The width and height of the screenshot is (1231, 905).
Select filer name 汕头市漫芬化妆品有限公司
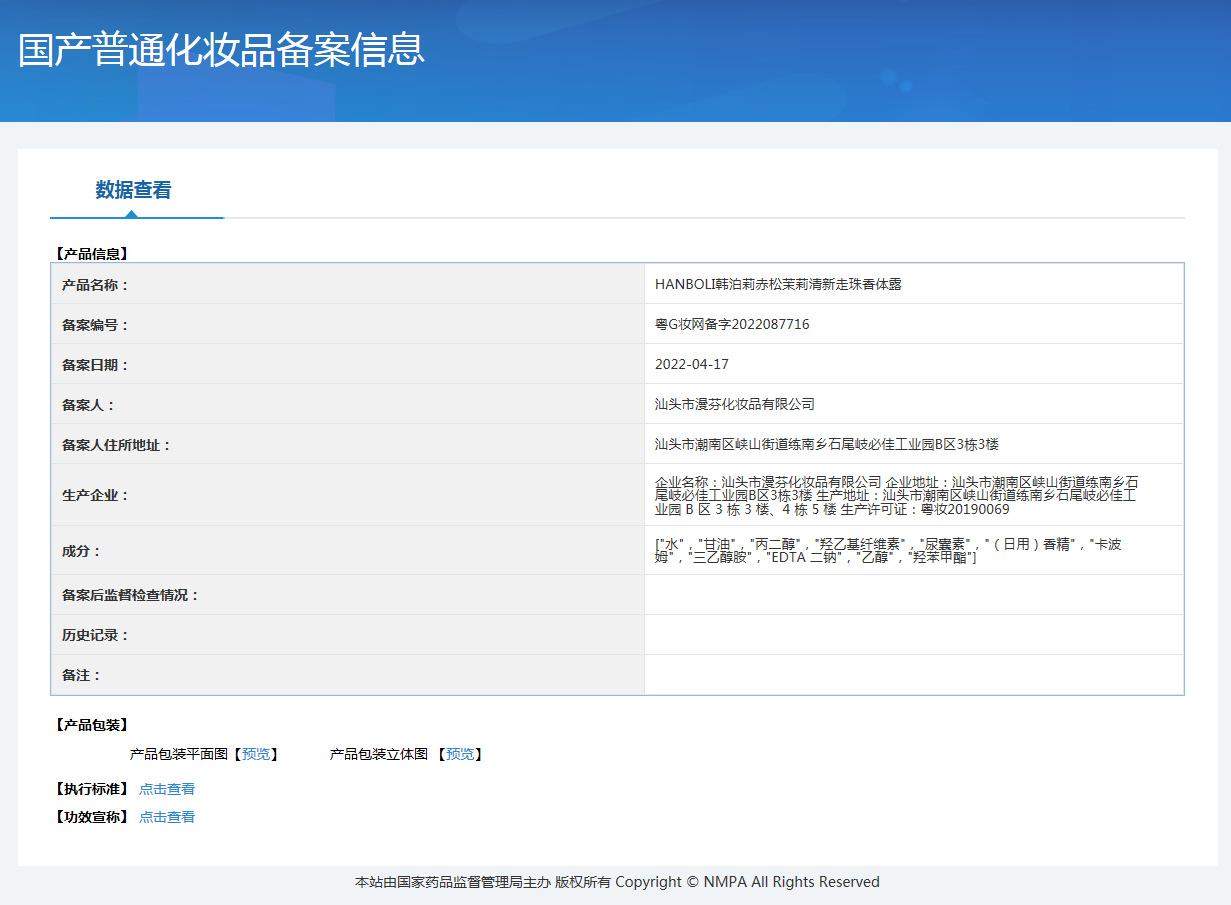click(735, 404)
